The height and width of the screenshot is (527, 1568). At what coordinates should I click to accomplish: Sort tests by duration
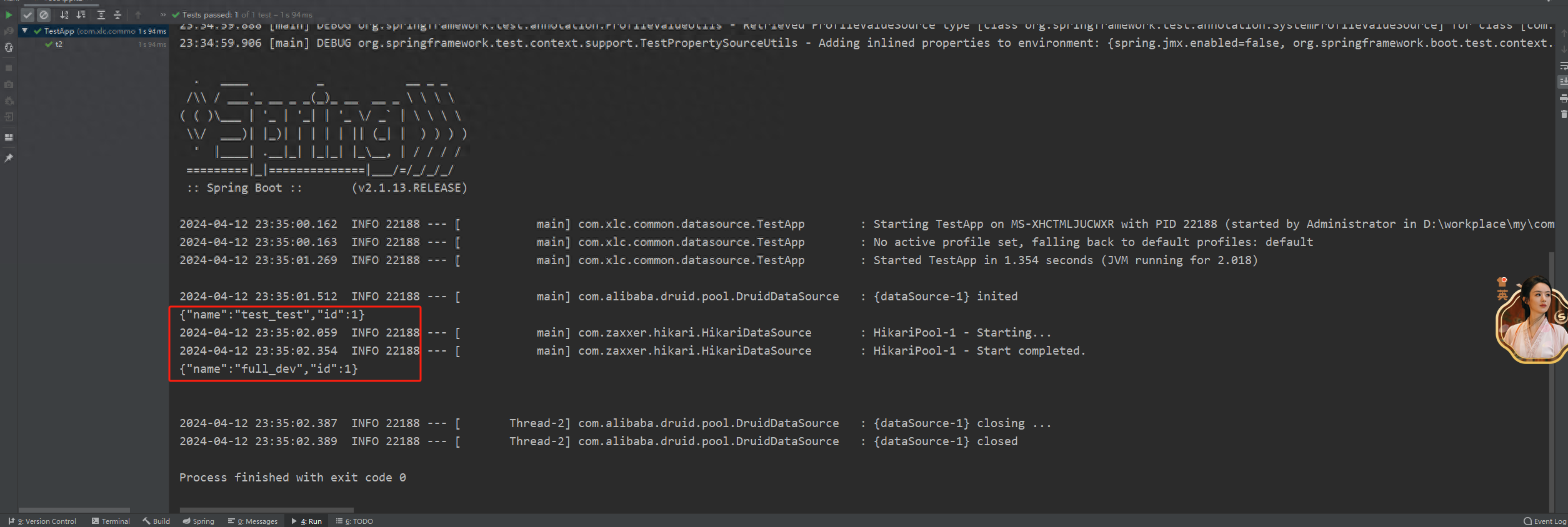[x=81, y=15]
